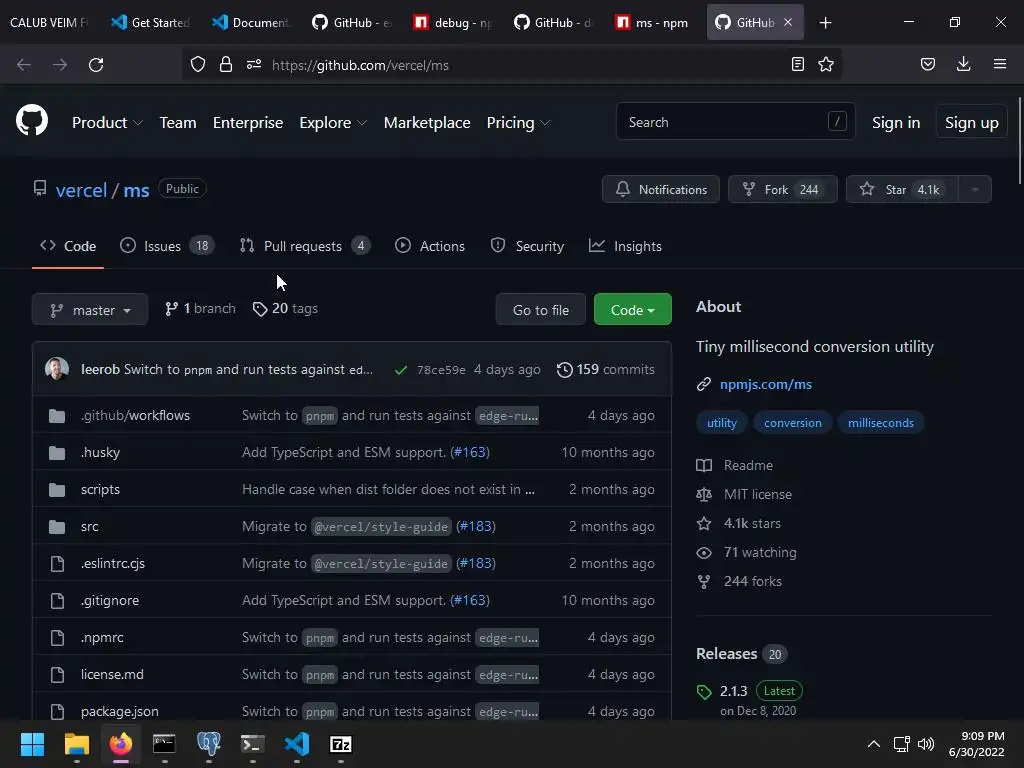Open Firefox tracking protection shield icon
This screenshot has height=768, width=1024.
[x=198, y=64]
